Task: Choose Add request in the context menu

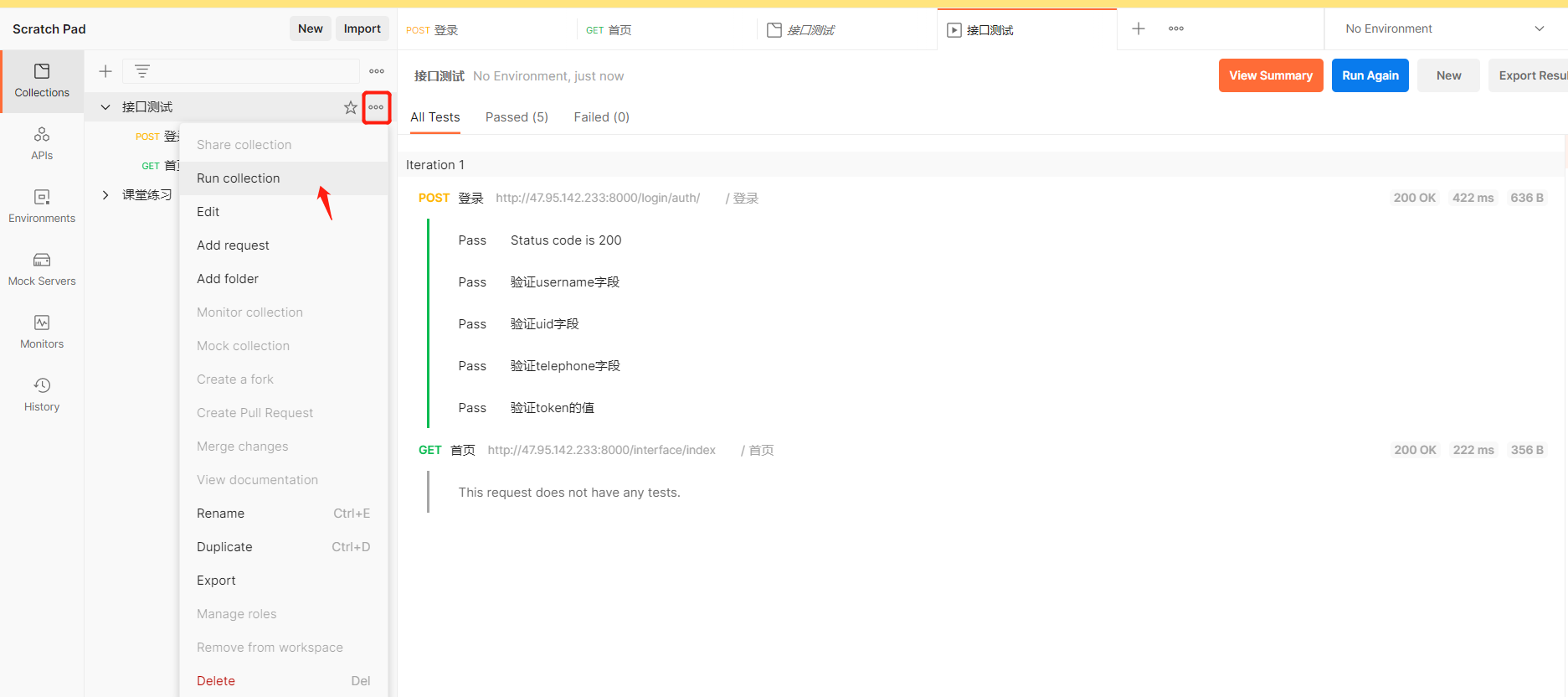Action: click(x=284, y=245)
